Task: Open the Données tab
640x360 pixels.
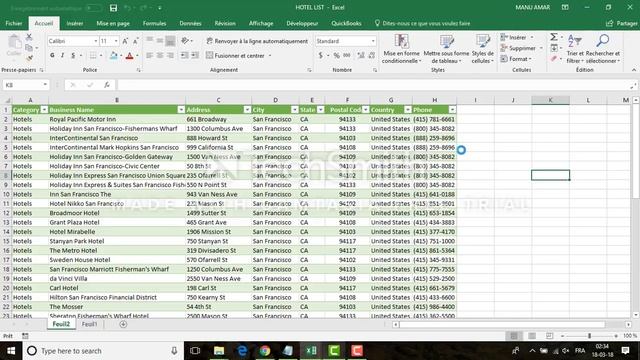Action: pos(190,24)
